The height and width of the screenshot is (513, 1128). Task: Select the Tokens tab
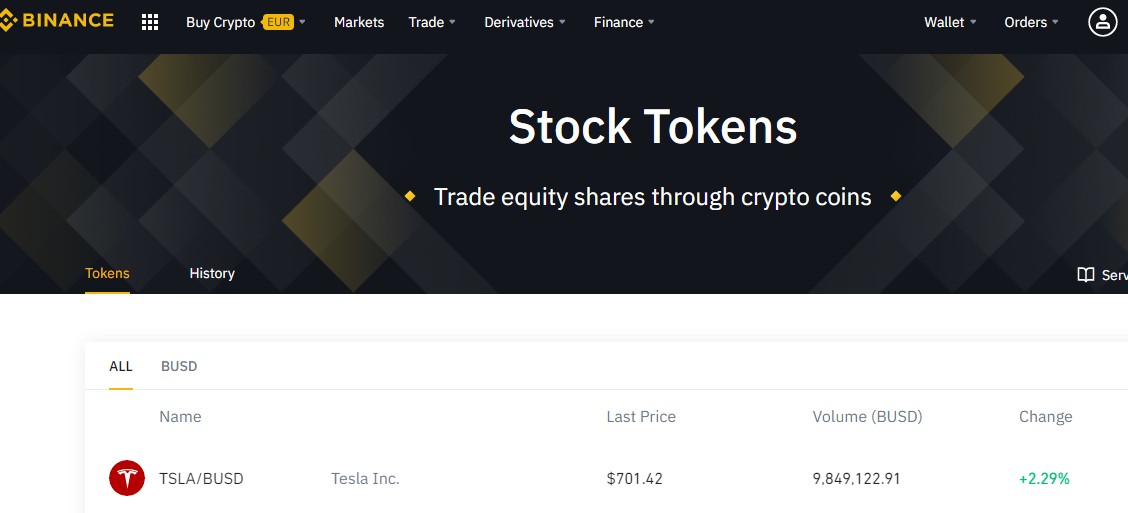pyautogui.click(x=107, y=273)
